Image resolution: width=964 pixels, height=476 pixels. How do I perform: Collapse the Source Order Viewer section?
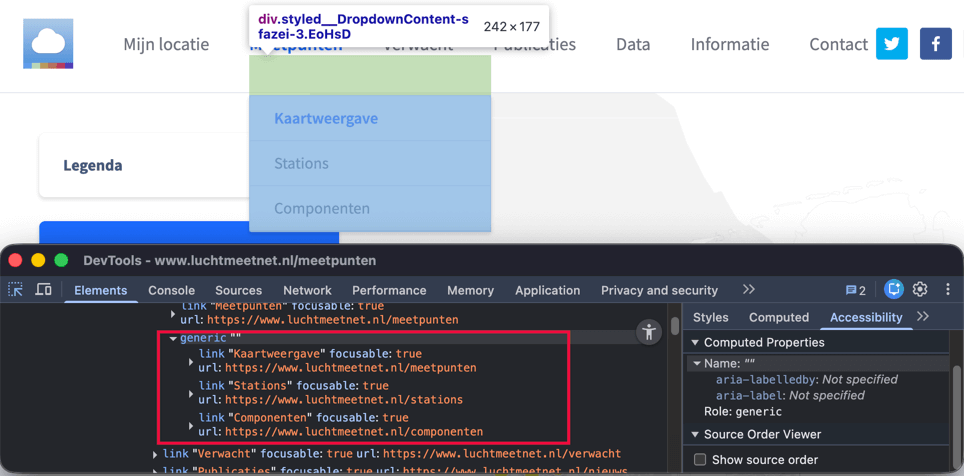696,435
